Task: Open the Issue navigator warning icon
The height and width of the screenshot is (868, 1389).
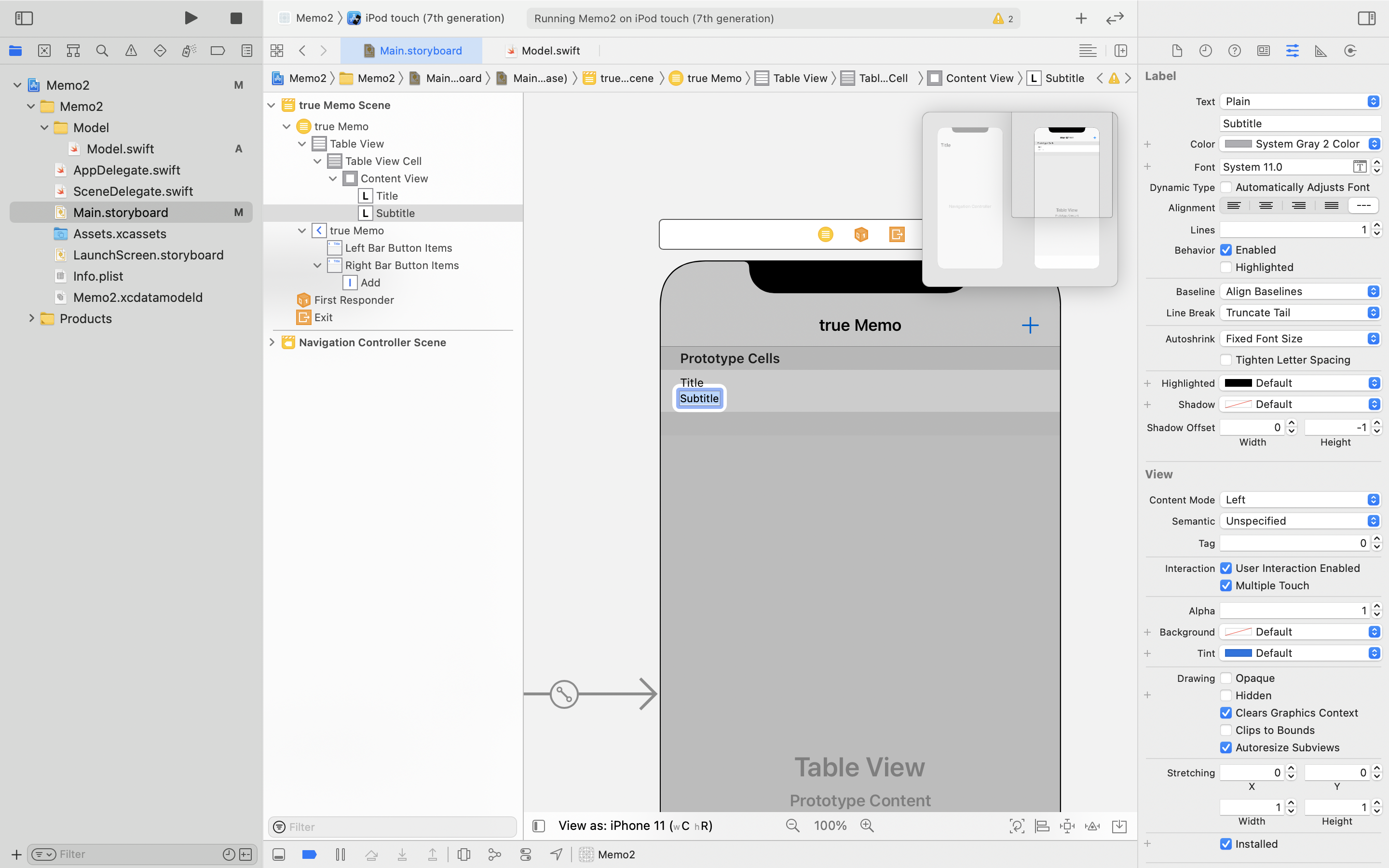Action: point(131,51)
